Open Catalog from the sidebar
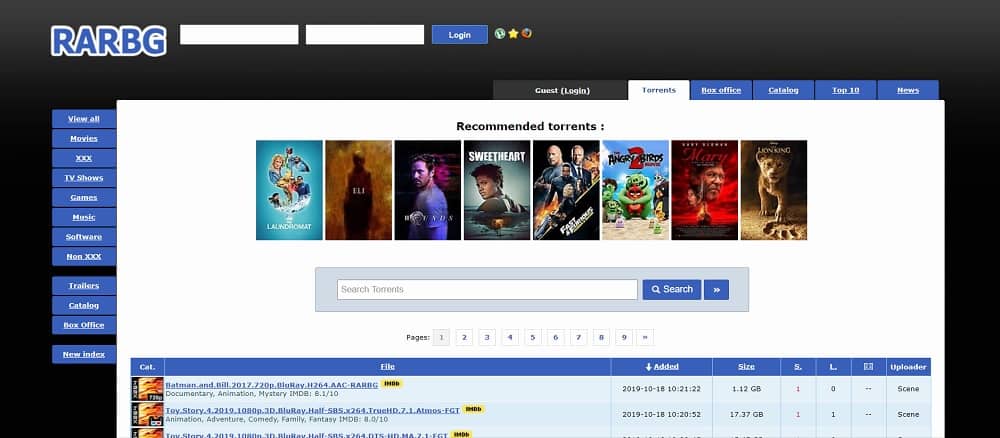The height and width of the screenshot is (438, 1000). click(x=84, y=305)
